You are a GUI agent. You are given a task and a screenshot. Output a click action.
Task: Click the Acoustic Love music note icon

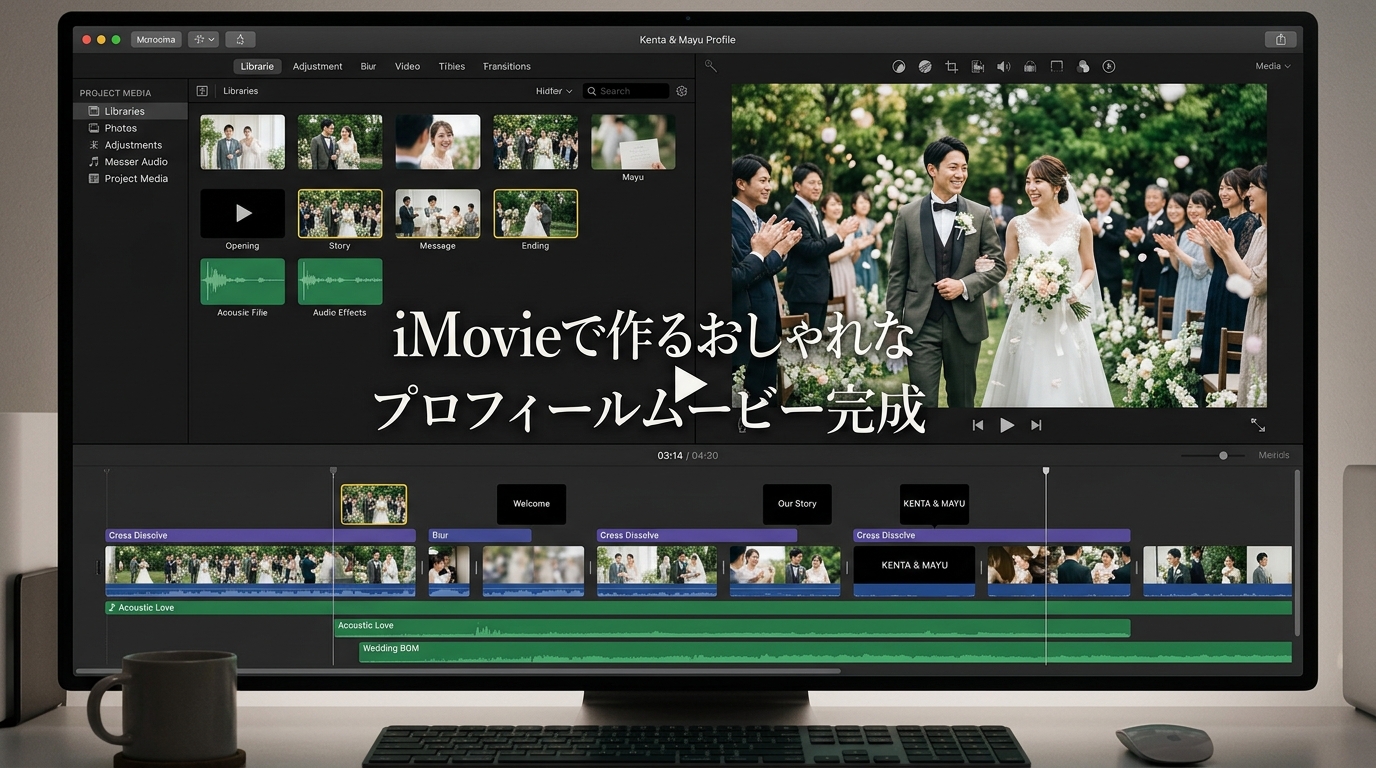112,608
